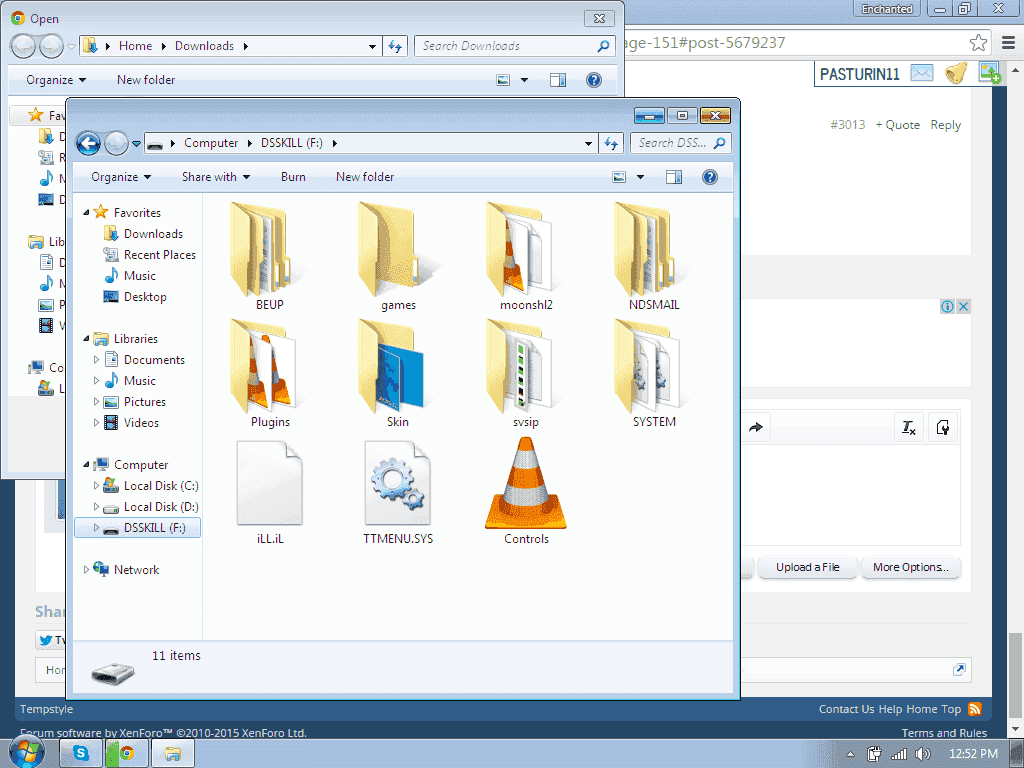Click Search Downloads field in Open dialog
The width and height of the screenshot is (1024, 768).
[515, 46]
